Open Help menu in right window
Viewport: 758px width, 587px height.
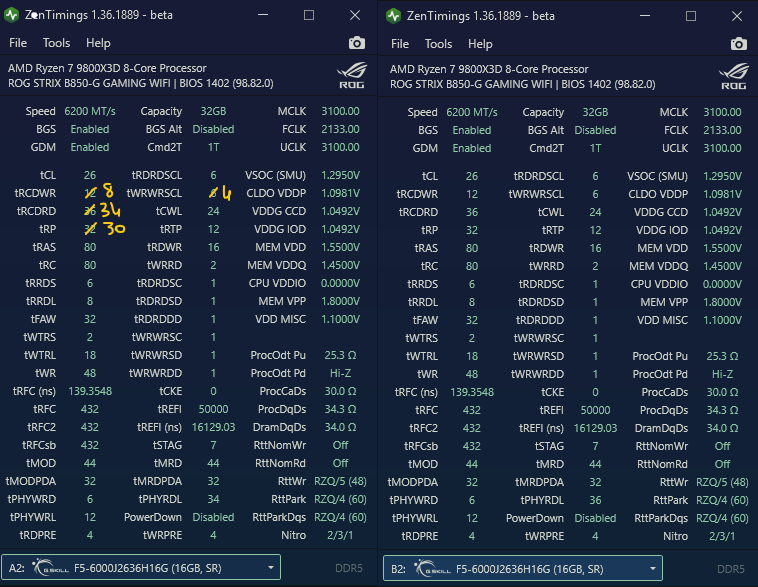click(480, 44)
